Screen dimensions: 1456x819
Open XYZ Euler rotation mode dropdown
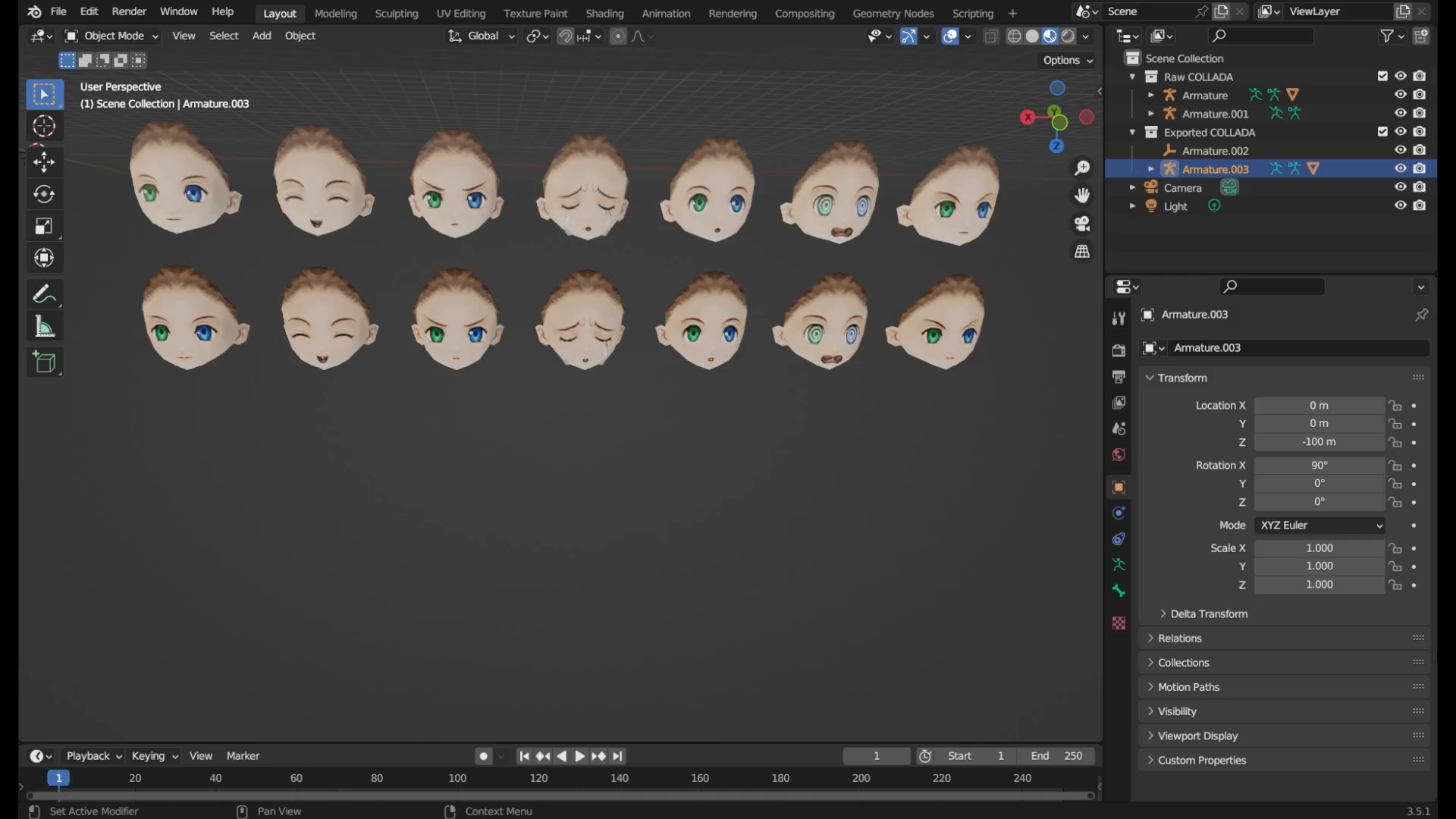pos(1319,526)
